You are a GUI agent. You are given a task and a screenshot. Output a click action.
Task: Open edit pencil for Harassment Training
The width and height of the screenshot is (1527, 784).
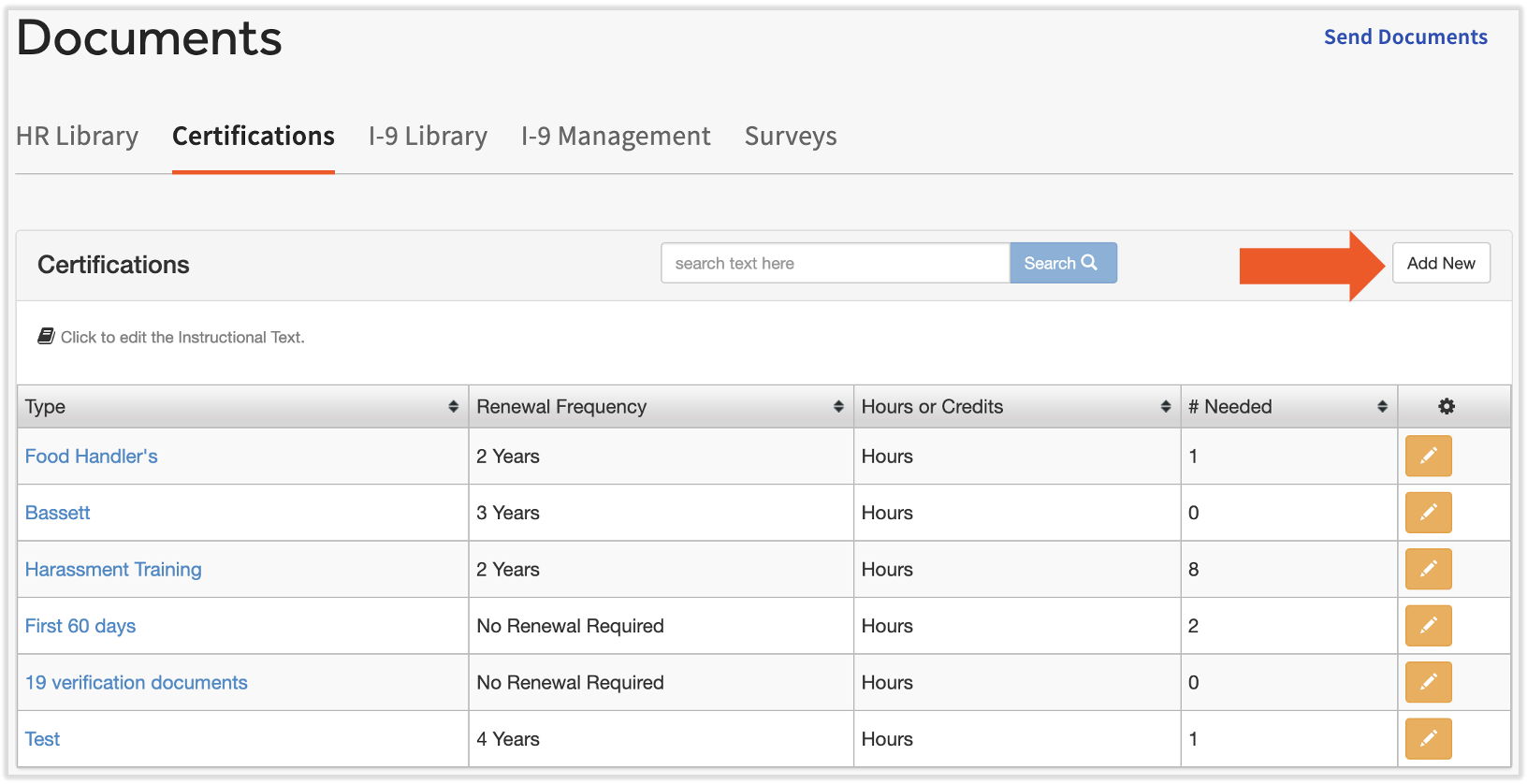[x=1428, y=569]
